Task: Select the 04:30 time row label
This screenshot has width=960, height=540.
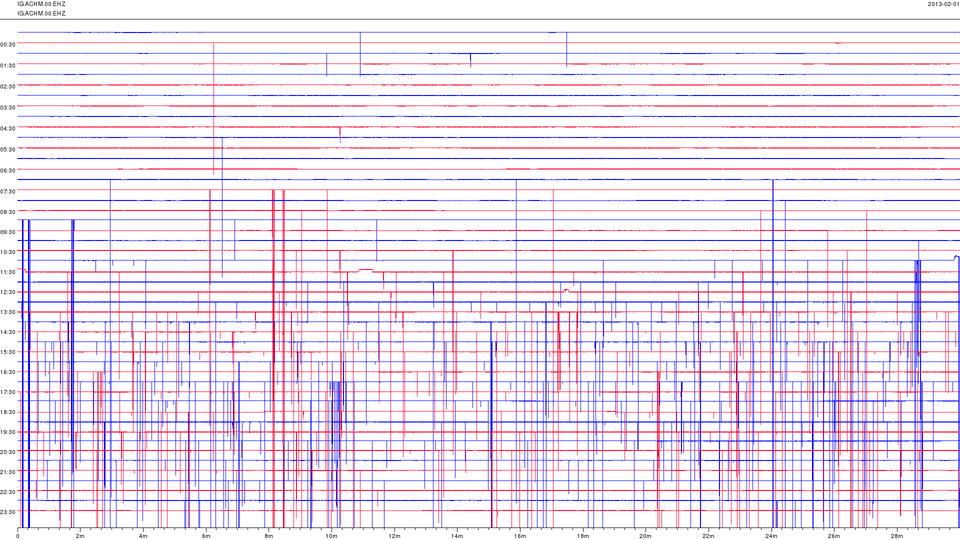Action: pyautogui.click(x=8, y=129)
